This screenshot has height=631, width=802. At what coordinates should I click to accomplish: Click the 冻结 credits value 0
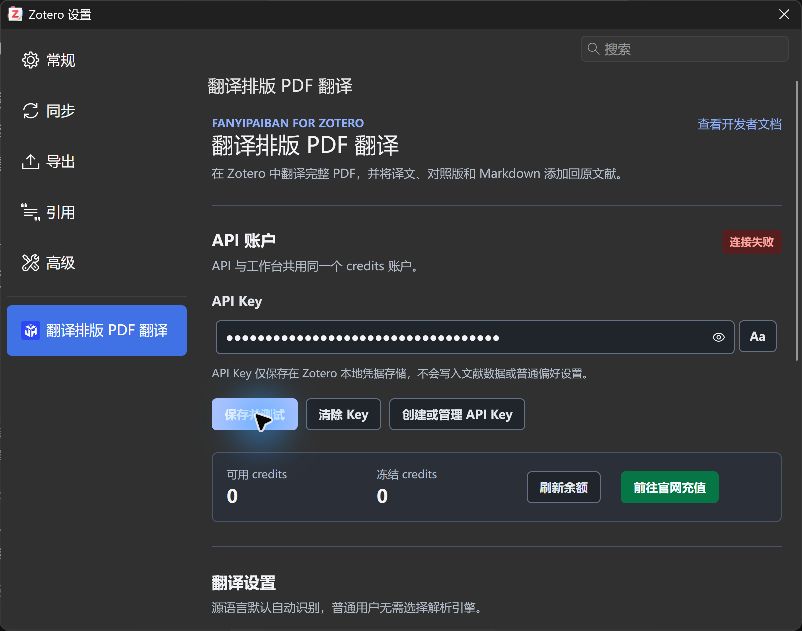[x=382, y=496]
